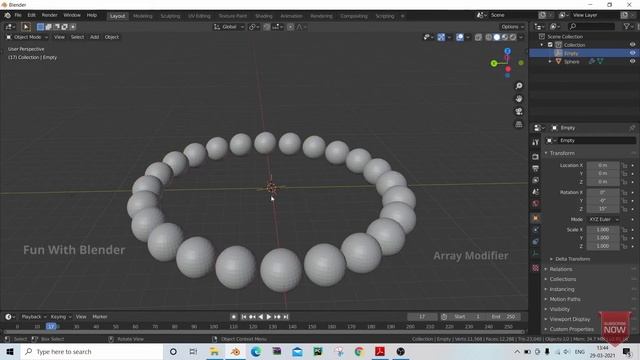
Task: Open the viewport Add menu
Action: 94,37
